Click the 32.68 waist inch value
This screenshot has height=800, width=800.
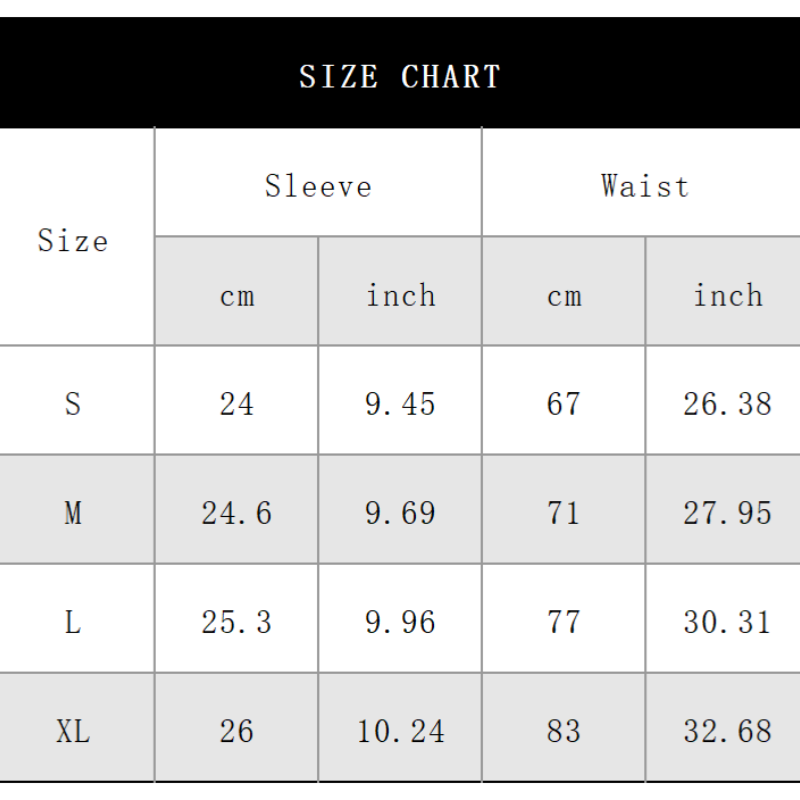point(728,731)
